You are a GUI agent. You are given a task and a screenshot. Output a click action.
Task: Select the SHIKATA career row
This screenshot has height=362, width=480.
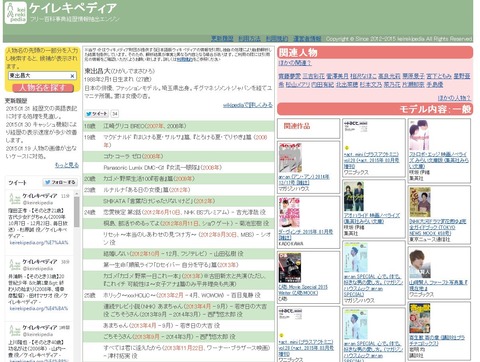pyautogui.click(x=178, y=201)
